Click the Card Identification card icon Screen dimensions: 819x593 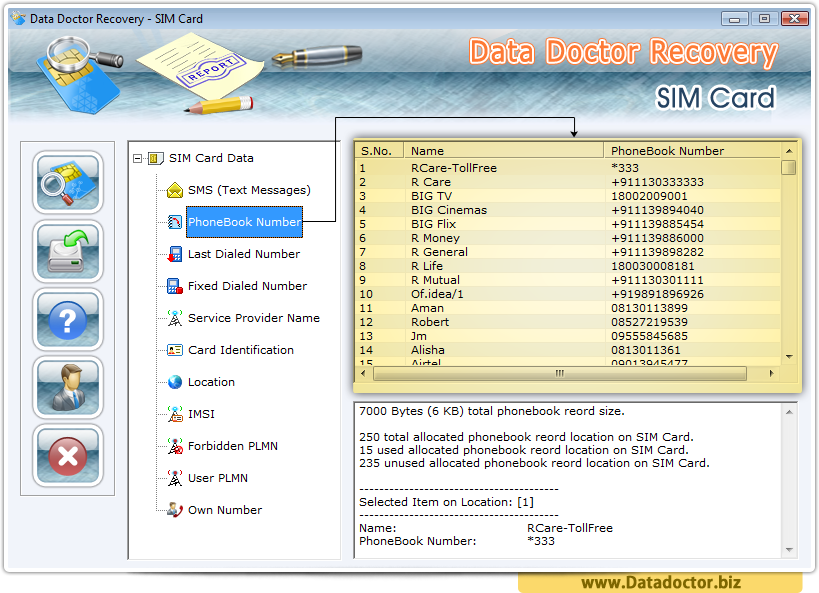pyautogui.click(x=174, y=350)
